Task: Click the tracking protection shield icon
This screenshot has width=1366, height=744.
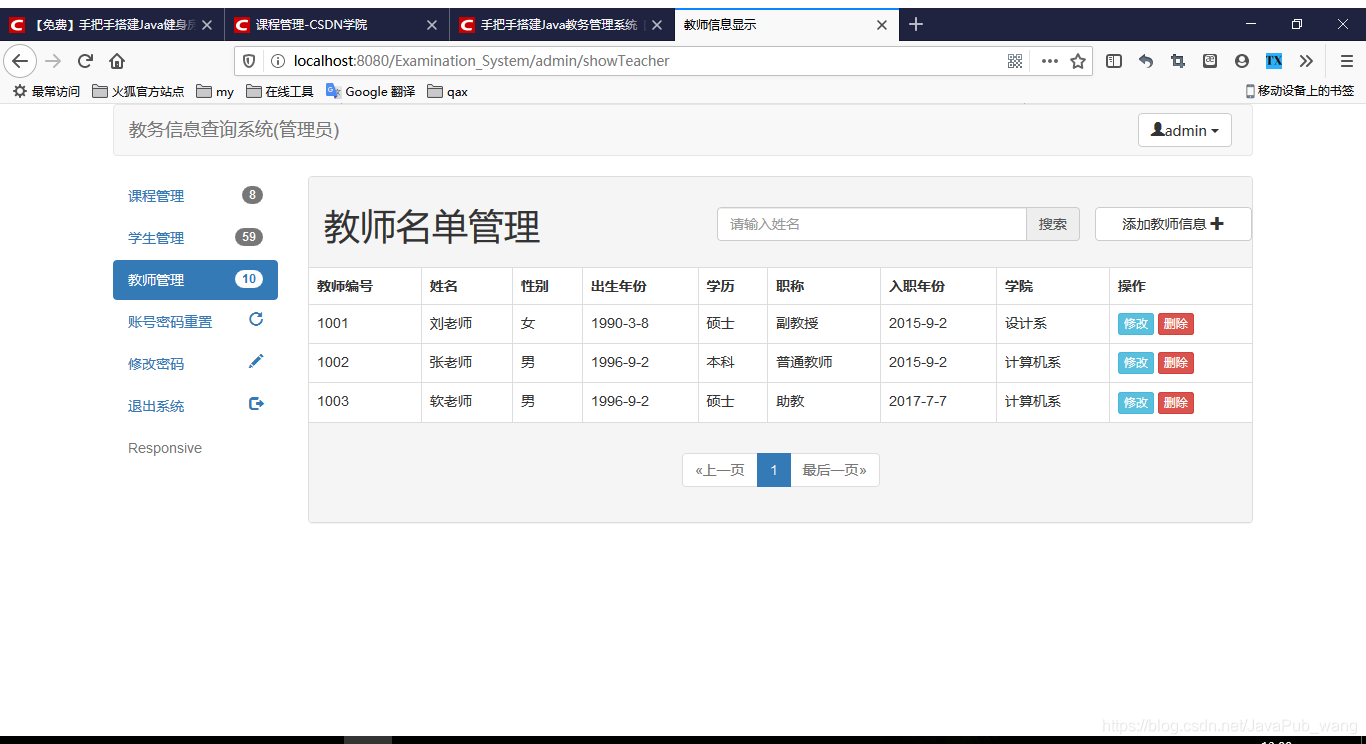Action: 249,61
